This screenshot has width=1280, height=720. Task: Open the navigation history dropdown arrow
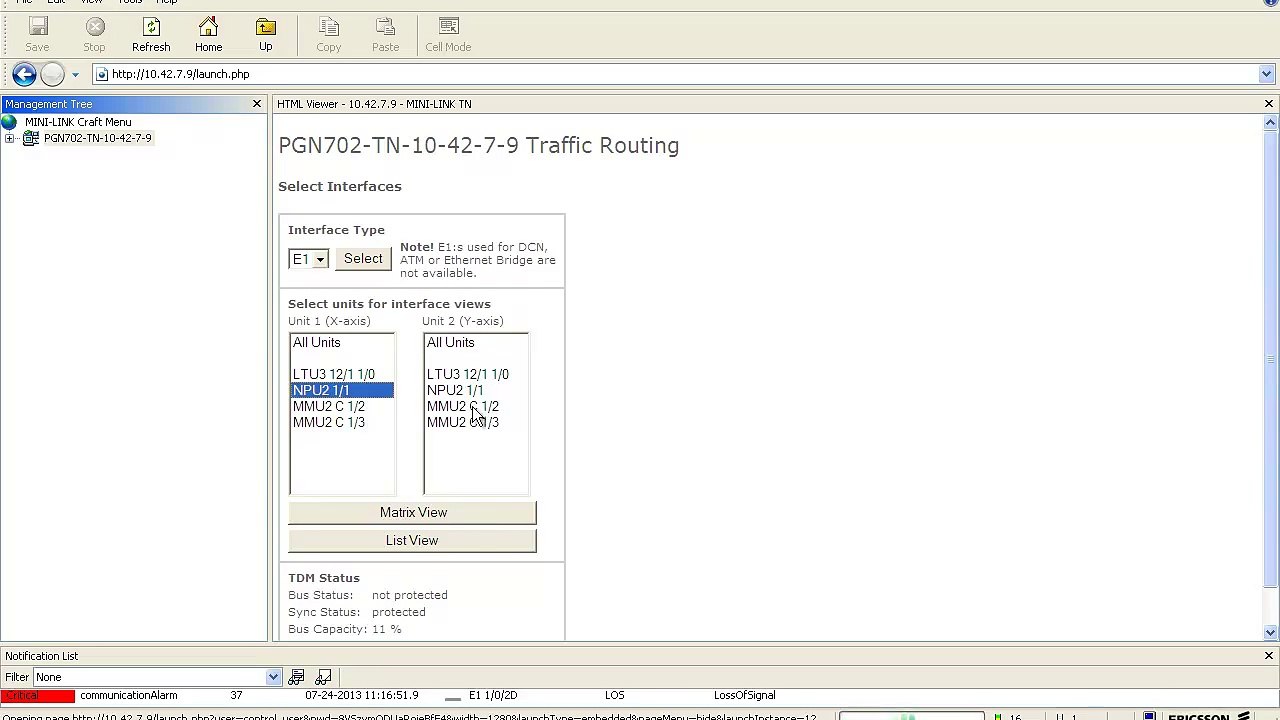(x=75, y=74)
